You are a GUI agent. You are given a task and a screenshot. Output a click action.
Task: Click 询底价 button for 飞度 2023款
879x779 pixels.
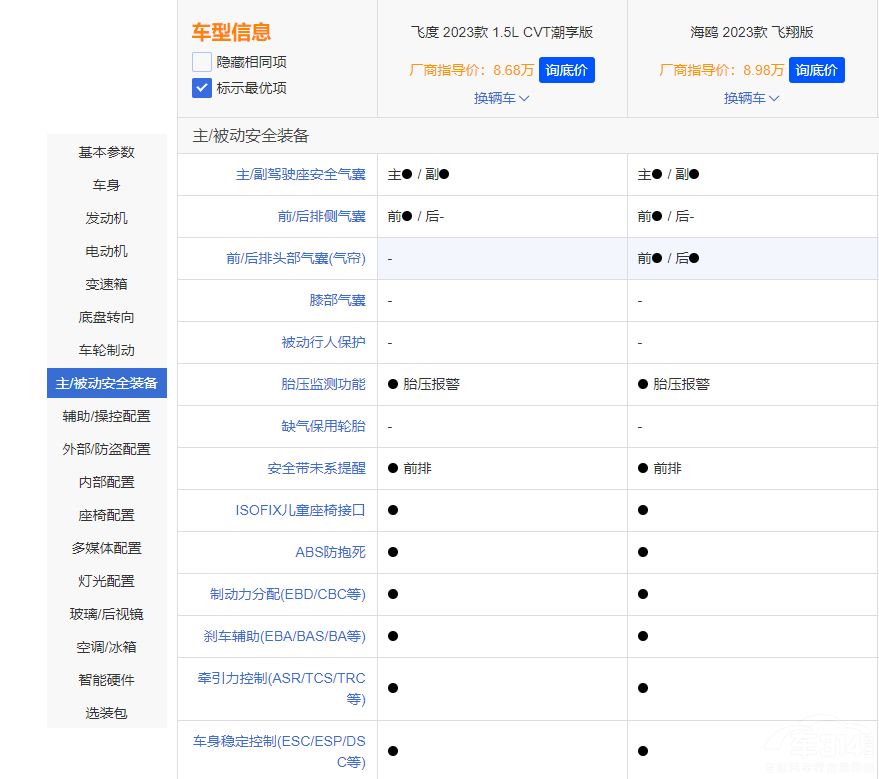(567, 70)
